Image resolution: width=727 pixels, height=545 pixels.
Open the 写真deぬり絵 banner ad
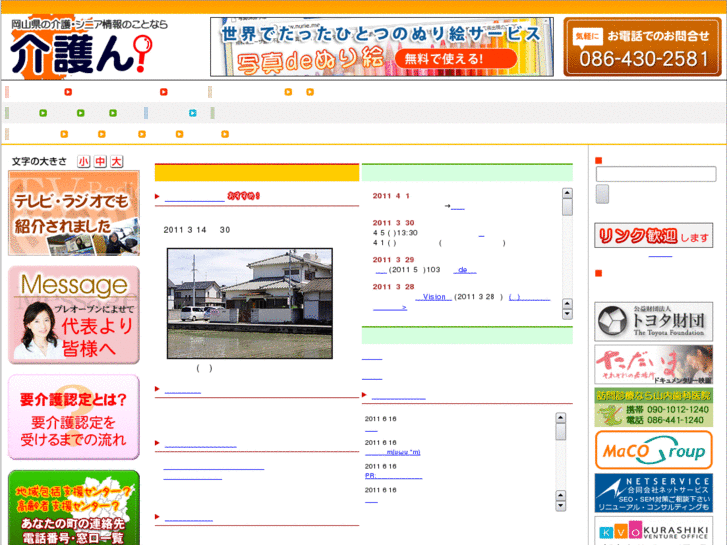click(x=382, y=47)
